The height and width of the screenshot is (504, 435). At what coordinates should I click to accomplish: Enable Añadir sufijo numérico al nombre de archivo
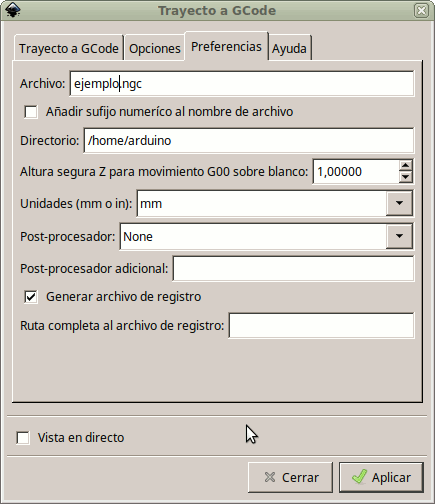[31, 112]
